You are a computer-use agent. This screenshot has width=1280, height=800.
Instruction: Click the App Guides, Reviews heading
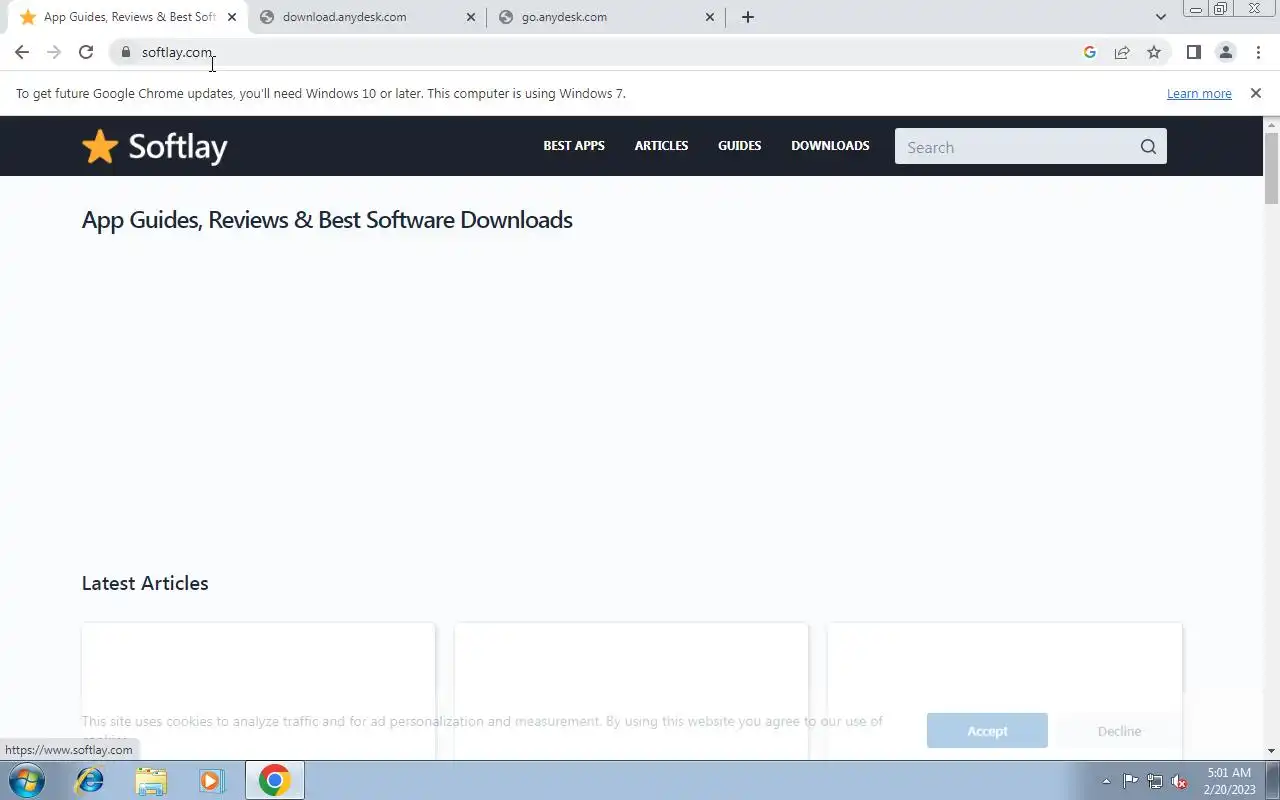(327, 220)
